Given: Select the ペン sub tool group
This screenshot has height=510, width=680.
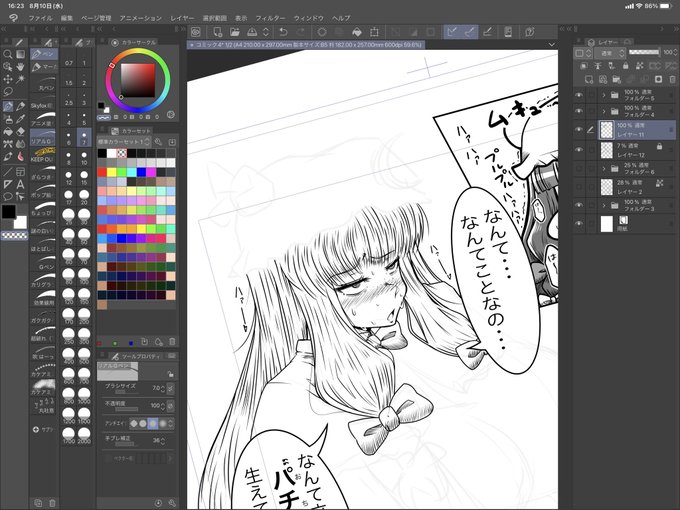Looking at the screenshot, I should [44, 54].
